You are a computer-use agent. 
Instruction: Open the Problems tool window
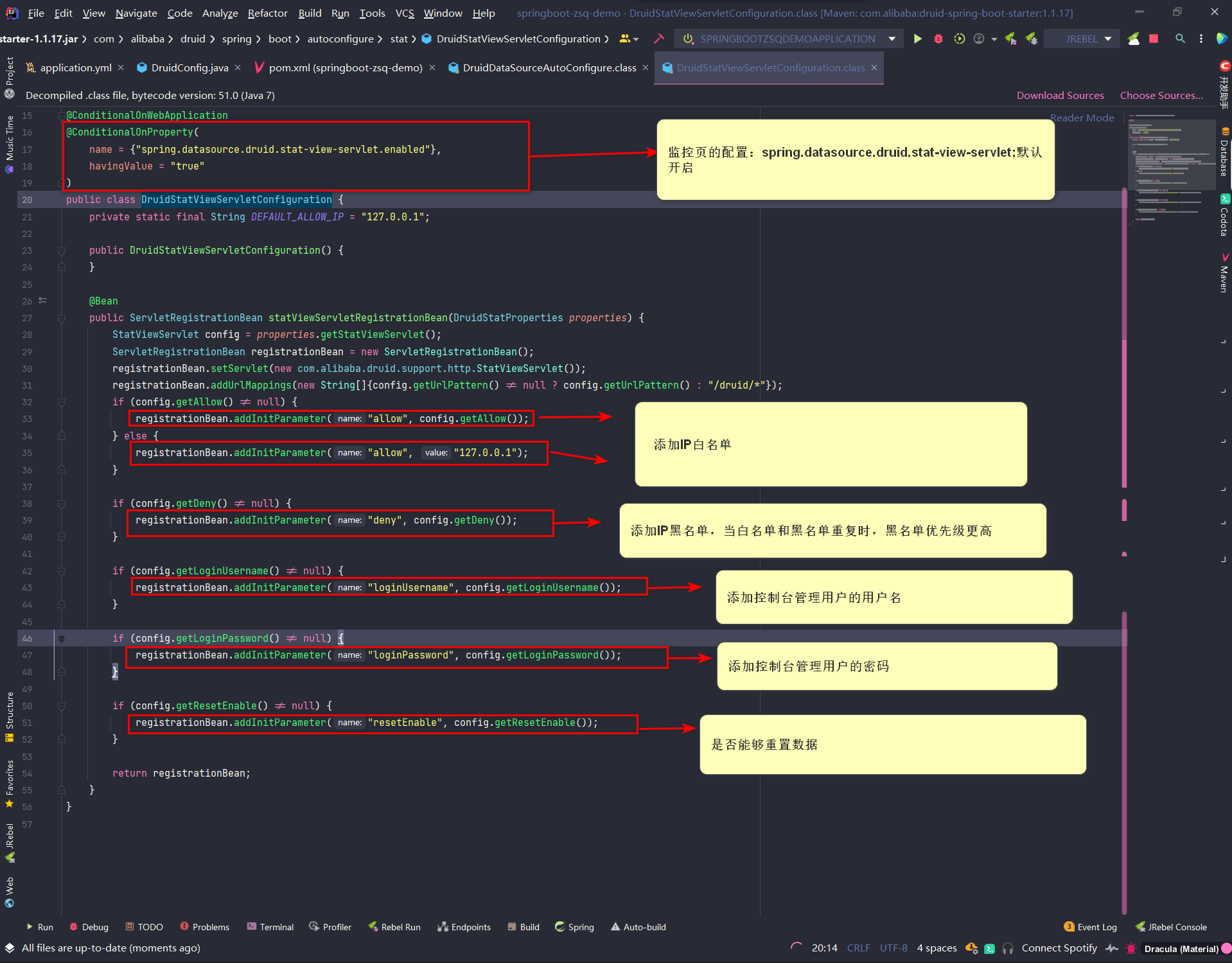[205, 927]
